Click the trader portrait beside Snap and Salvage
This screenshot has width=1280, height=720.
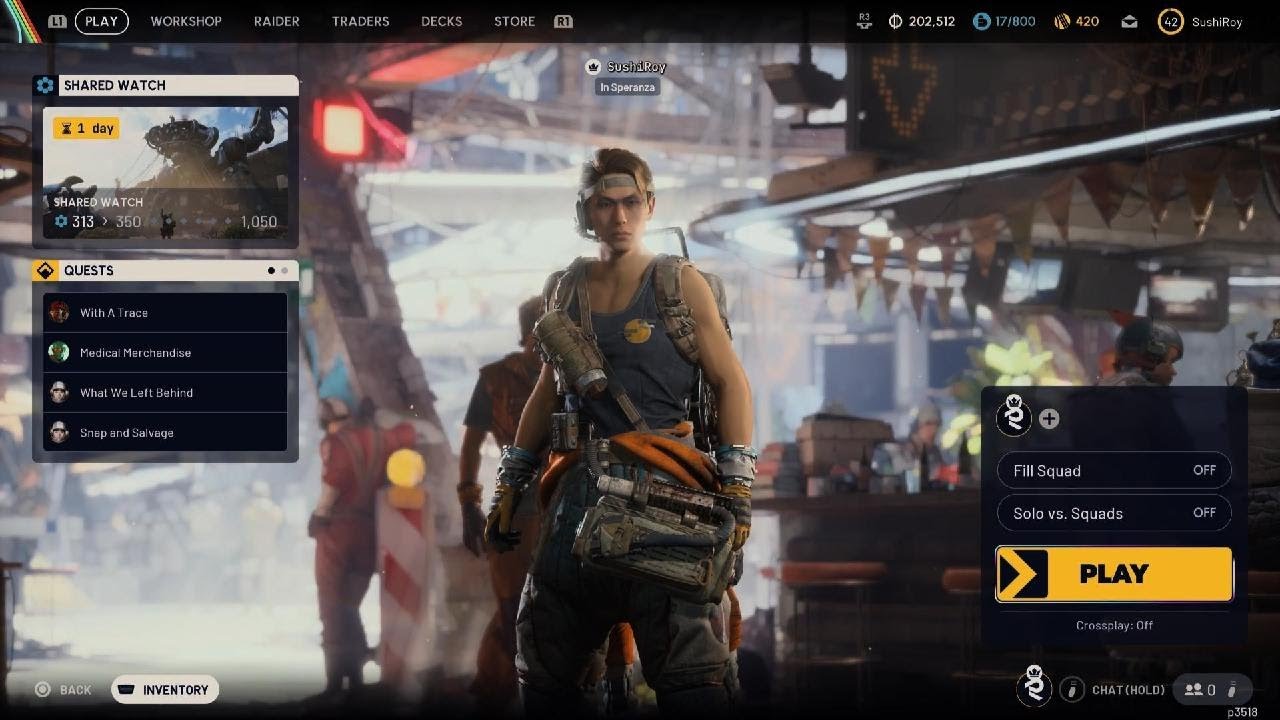60,432
